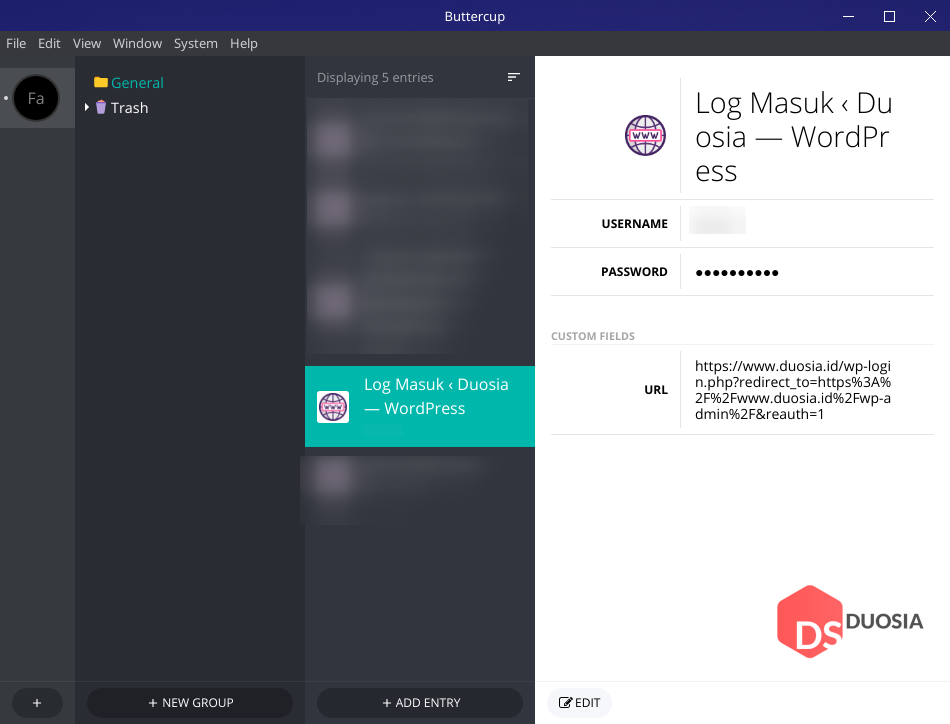Click the Add Entry button
Viewport: 950px width, 724px height.
click(420, 703)
